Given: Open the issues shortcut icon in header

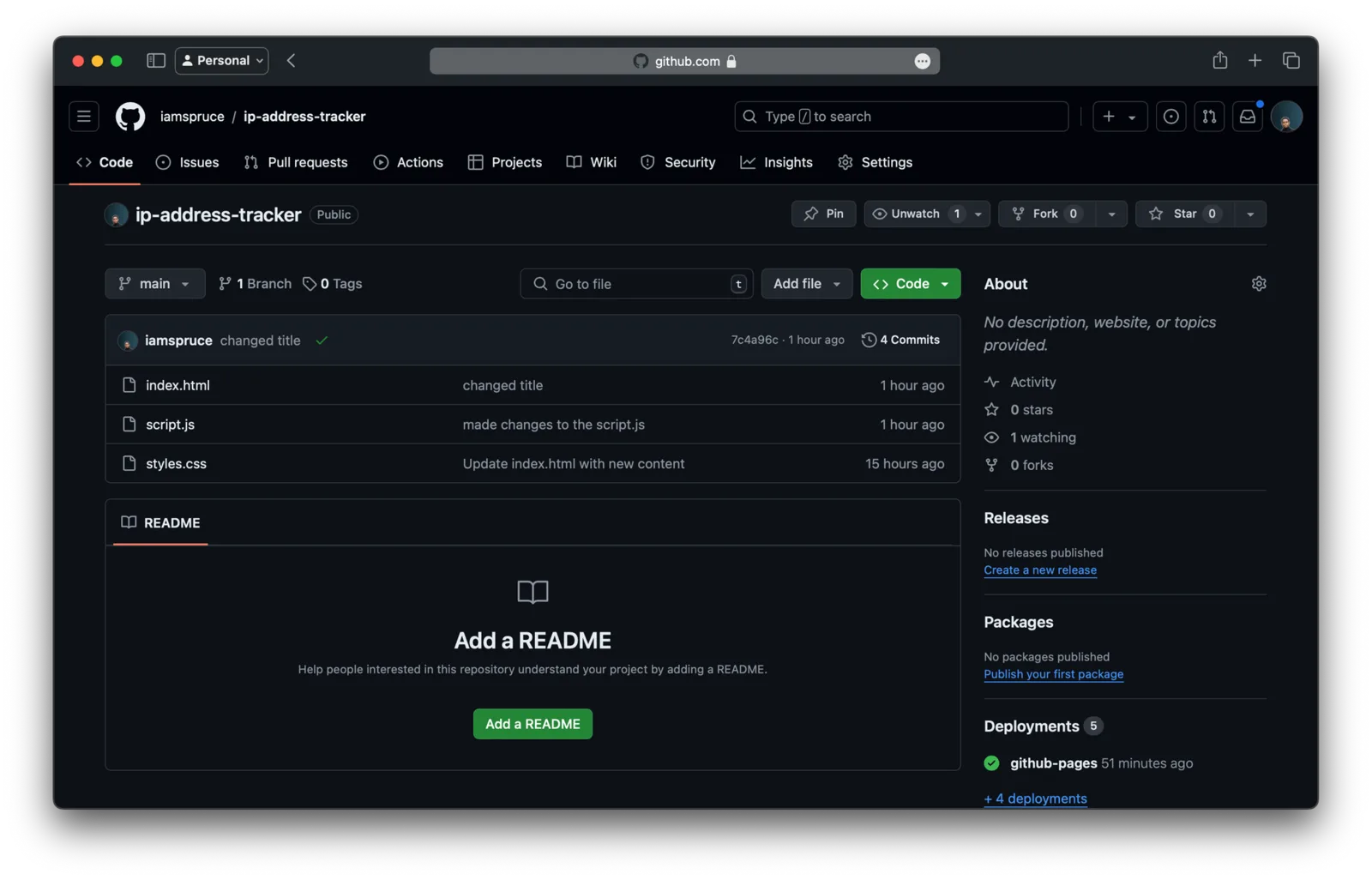Looking at the screenshot, I should click(1170, 117).
